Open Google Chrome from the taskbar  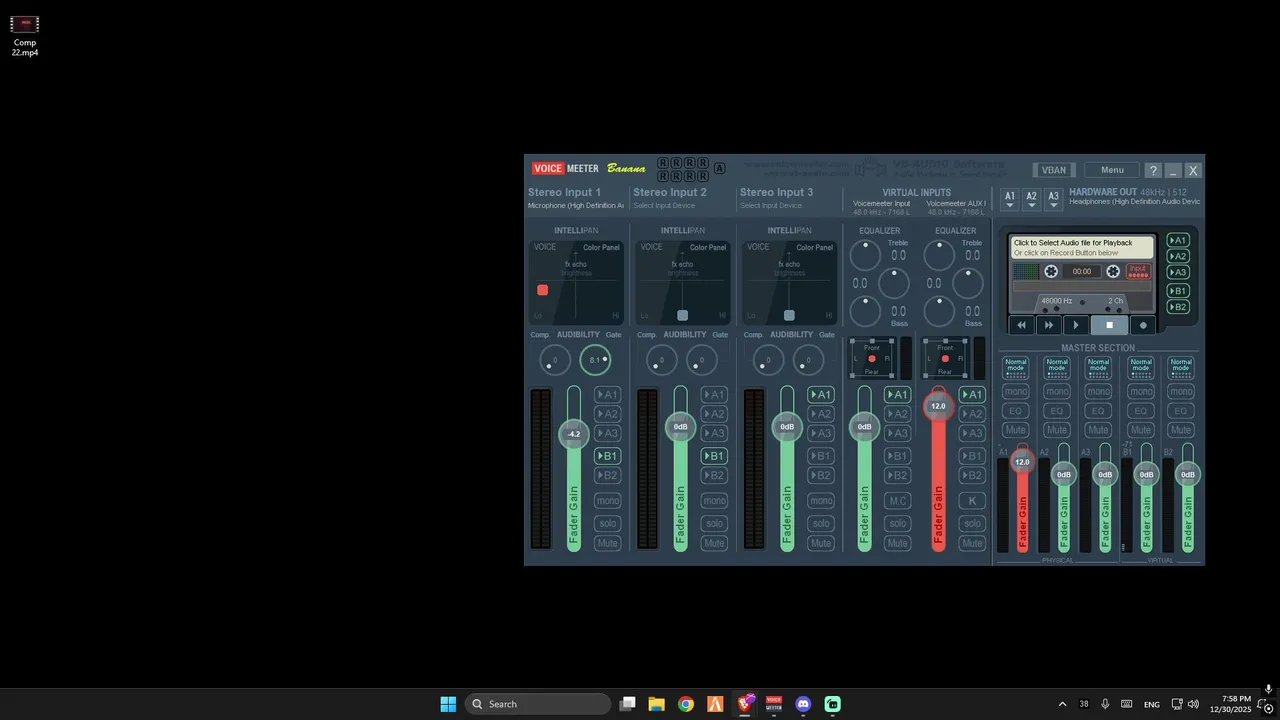coord(686,704)
